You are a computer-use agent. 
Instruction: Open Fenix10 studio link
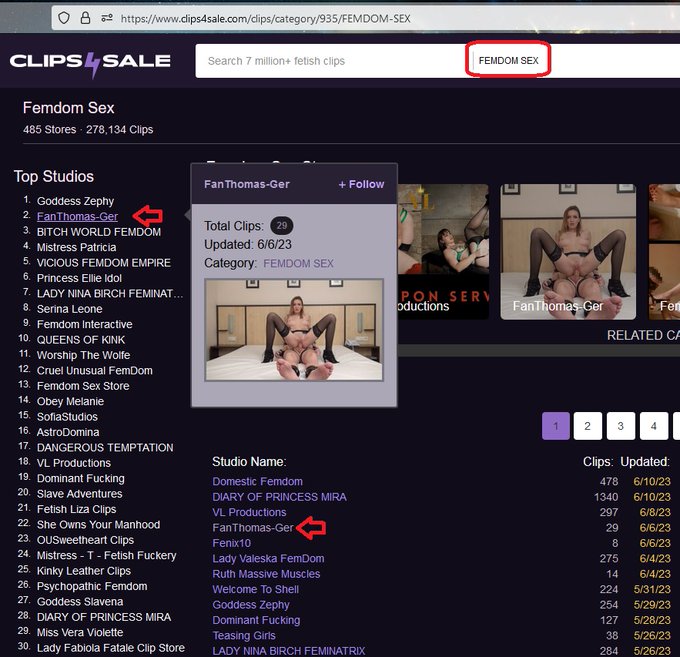[x=232, y=543]
